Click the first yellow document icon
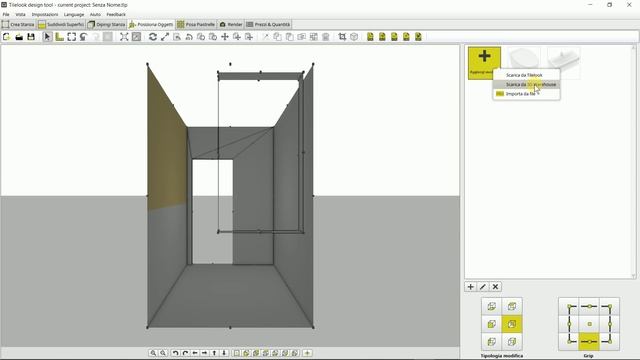The image size is (640, 360). (370, 37)
